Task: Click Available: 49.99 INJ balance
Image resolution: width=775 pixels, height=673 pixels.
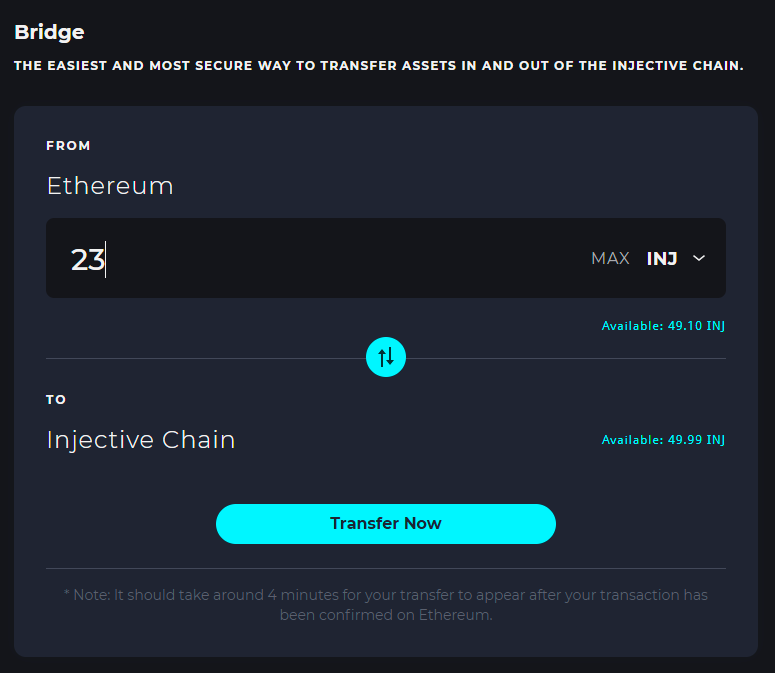Action: (663, 440)
